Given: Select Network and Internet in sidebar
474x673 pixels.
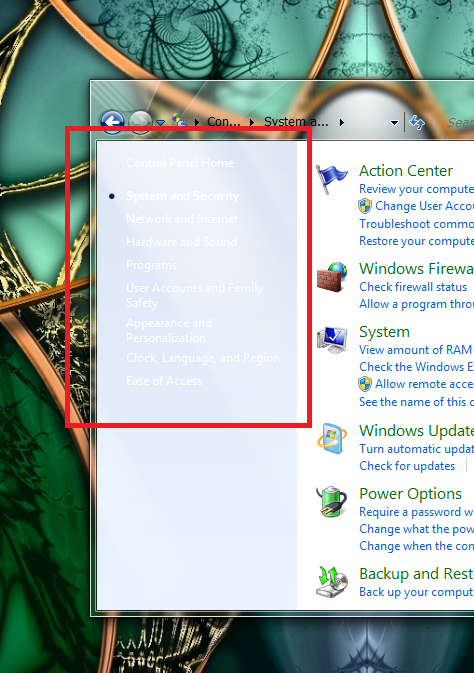Looking at the screenshot, I should click(x=182, y=219).
